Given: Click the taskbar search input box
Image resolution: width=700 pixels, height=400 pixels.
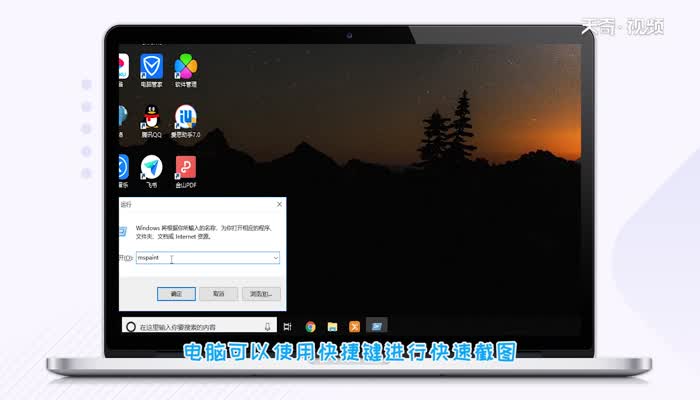Looking at the screenshot, I should pos(199,327).
